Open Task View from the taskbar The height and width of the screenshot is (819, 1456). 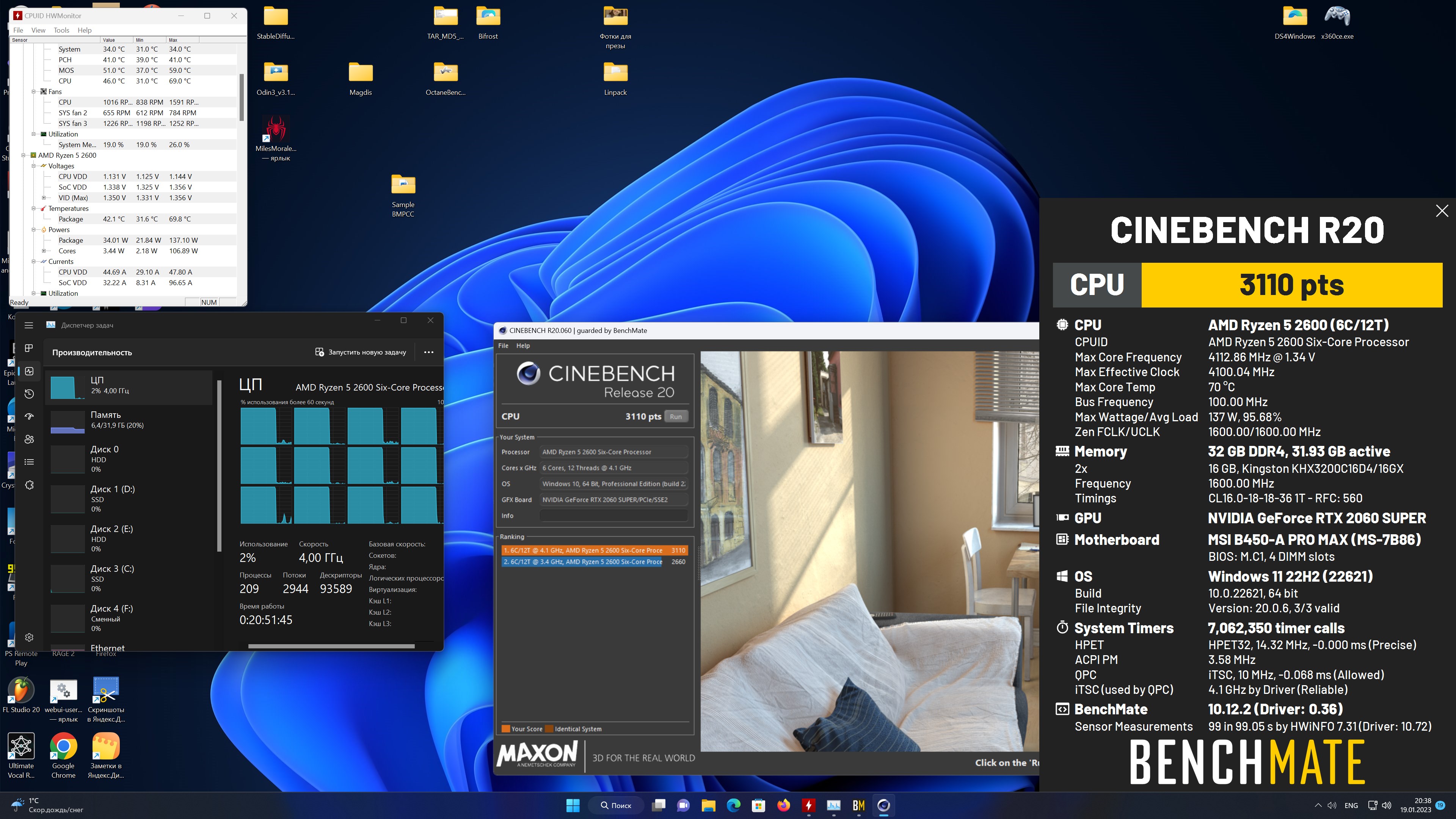click(x=659, y=805)
